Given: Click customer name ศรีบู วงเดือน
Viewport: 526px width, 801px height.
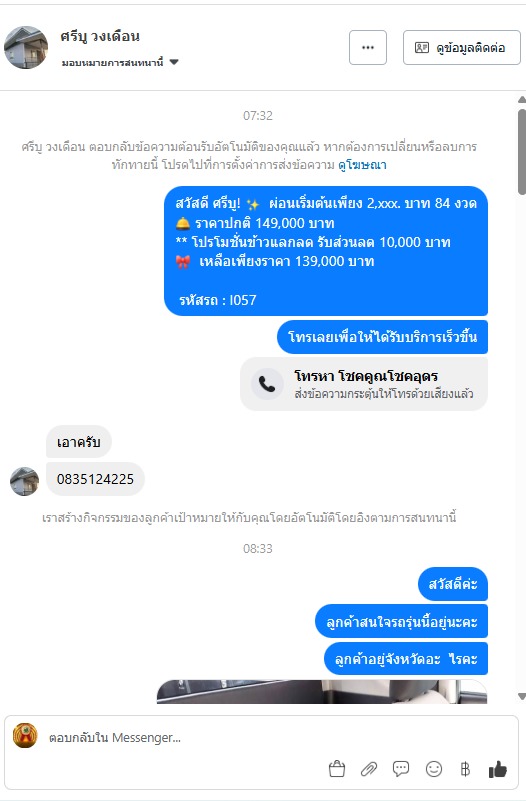Looking at the screenshot, I should pos(100,36).
